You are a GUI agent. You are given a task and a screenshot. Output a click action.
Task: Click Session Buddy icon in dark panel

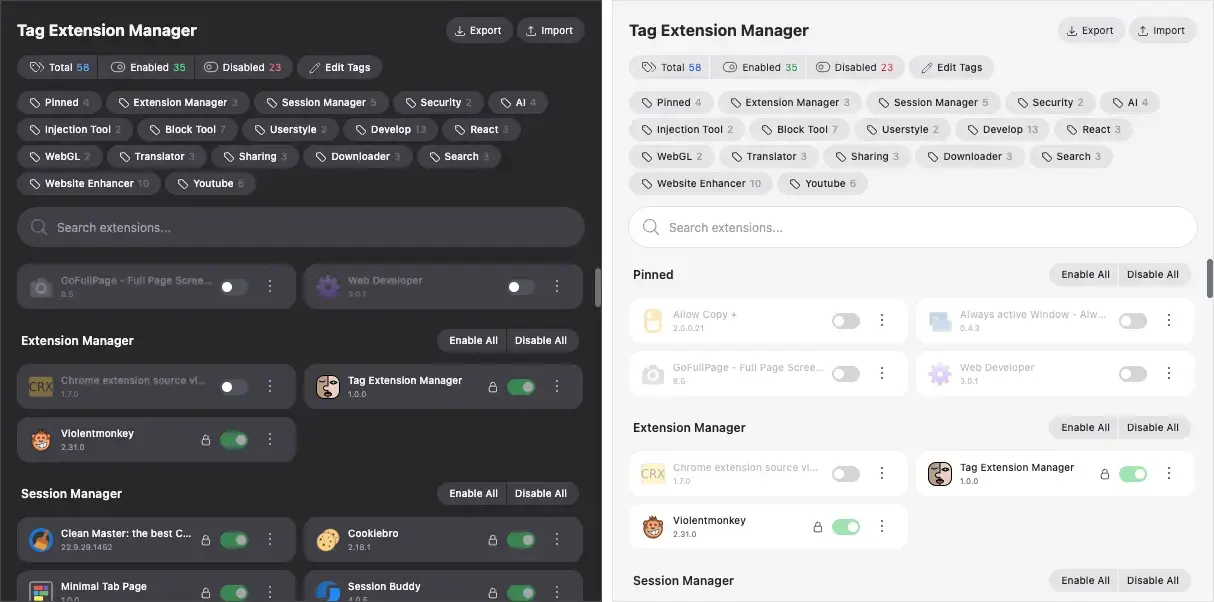click(328, 592)
